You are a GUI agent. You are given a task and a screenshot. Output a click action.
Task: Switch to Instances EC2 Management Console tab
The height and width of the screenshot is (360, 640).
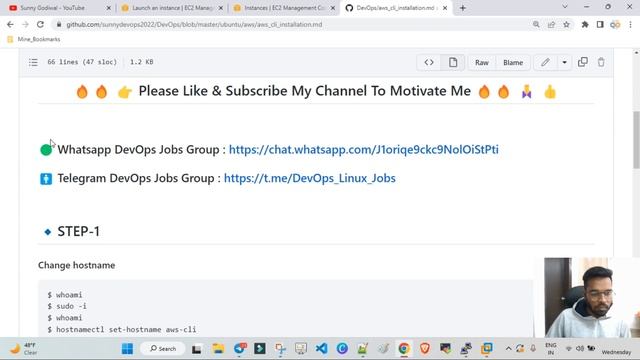click(283, 8)
